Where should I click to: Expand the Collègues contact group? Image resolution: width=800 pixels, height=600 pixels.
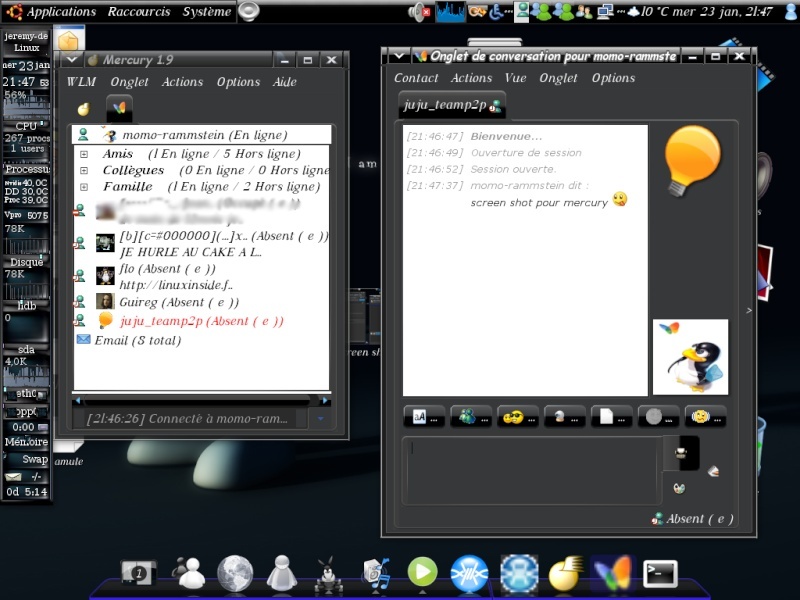(x=84, y=170)
